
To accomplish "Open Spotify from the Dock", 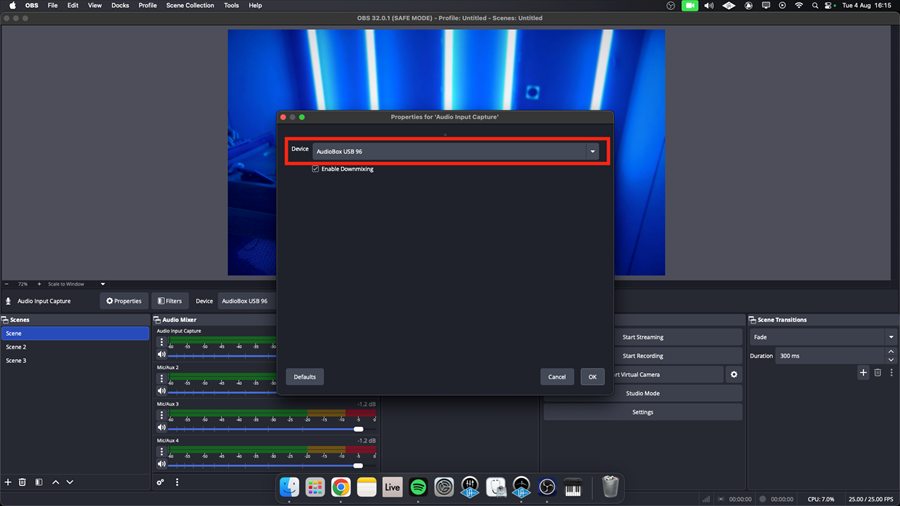I will click(x=418, y=487).
